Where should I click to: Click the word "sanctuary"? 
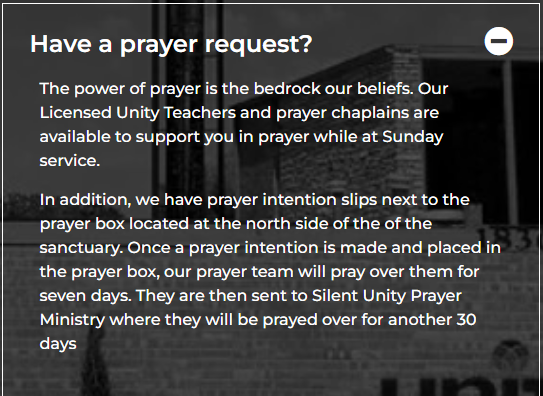81,249
